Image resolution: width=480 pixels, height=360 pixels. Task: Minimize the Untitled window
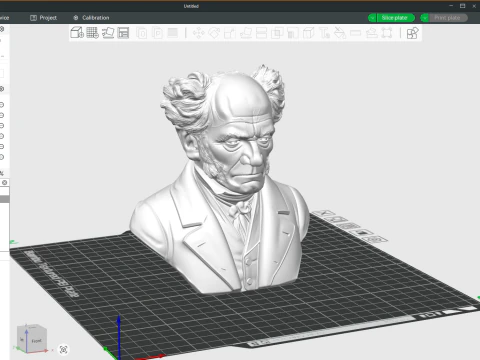[x=451, y=6]
